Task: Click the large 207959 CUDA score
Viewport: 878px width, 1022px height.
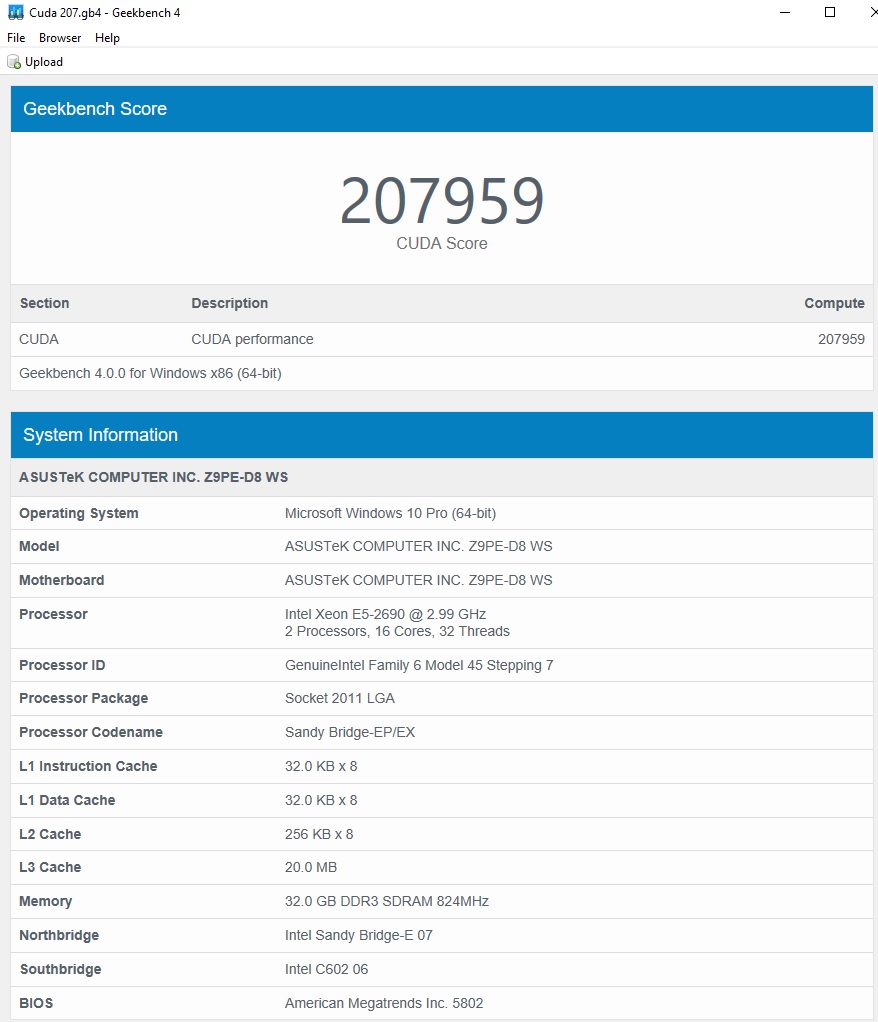Action: click(x=442, y=200)
